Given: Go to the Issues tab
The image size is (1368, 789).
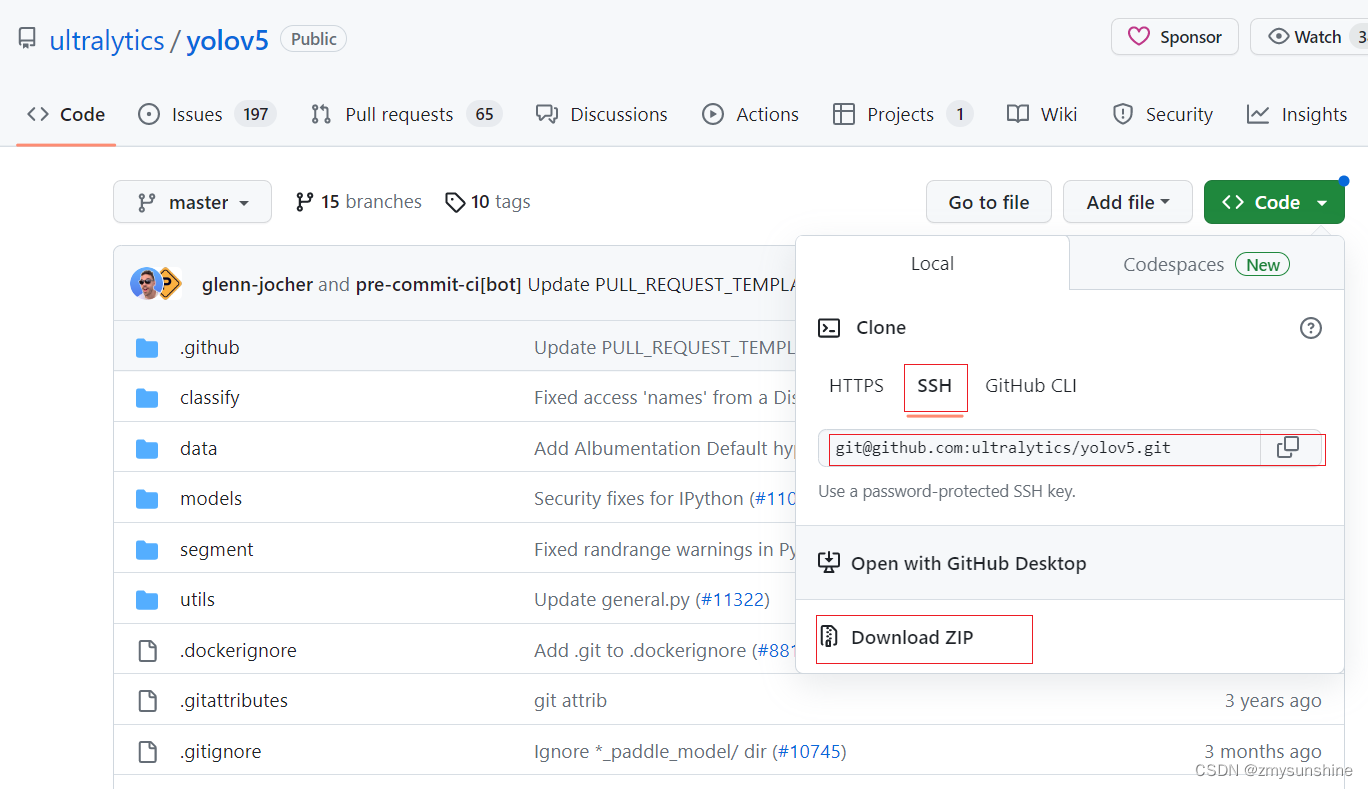Looking at the screenshot, I should pos(206,114).
